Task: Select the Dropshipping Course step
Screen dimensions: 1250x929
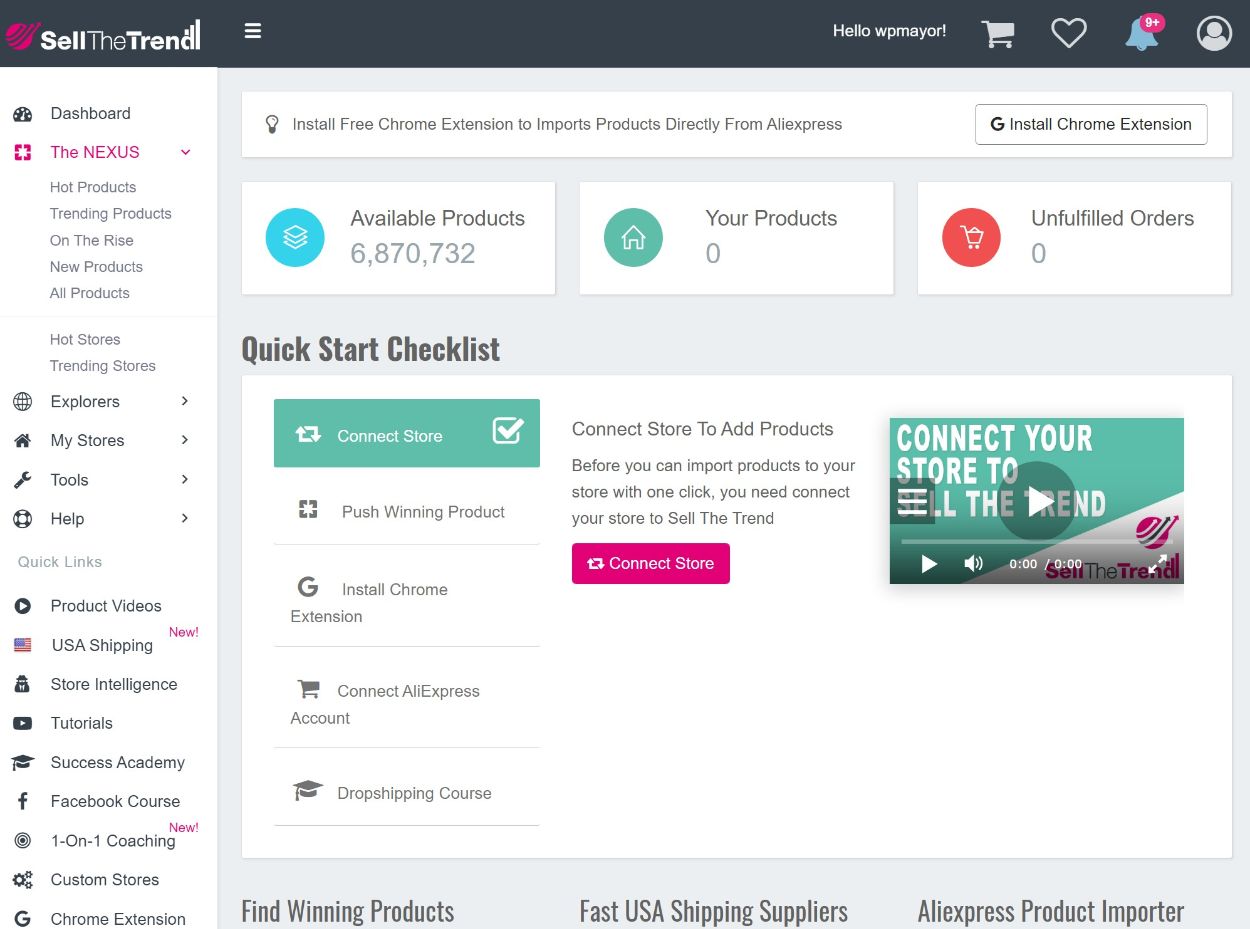Action: tap(407, 792)
